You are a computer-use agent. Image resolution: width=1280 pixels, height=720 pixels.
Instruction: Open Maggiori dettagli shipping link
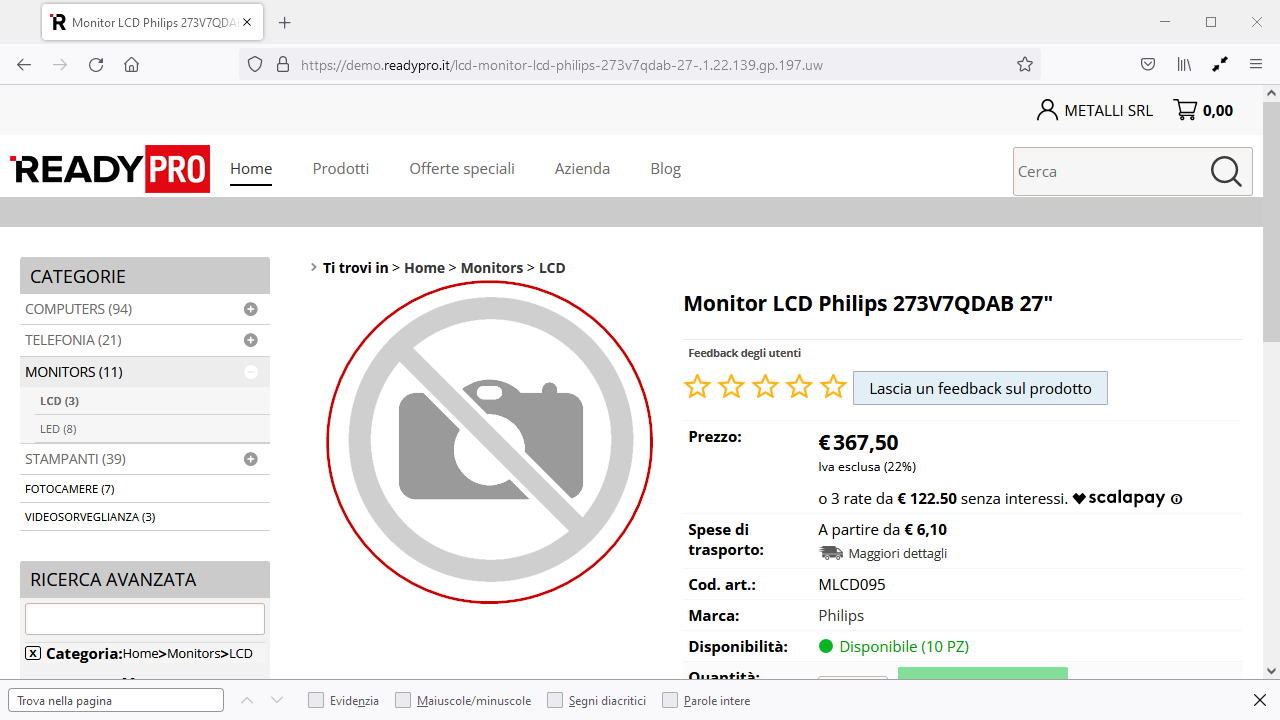[898, 553]
